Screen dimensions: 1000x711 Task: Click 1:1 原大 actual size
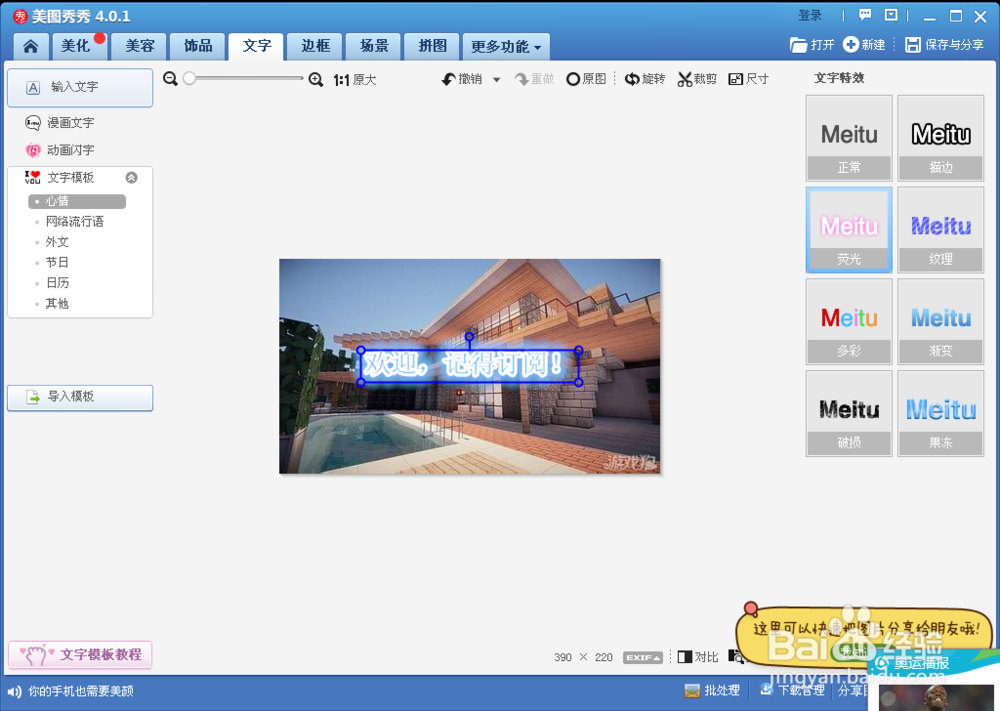pyautogui.click(x=355, y=80)
